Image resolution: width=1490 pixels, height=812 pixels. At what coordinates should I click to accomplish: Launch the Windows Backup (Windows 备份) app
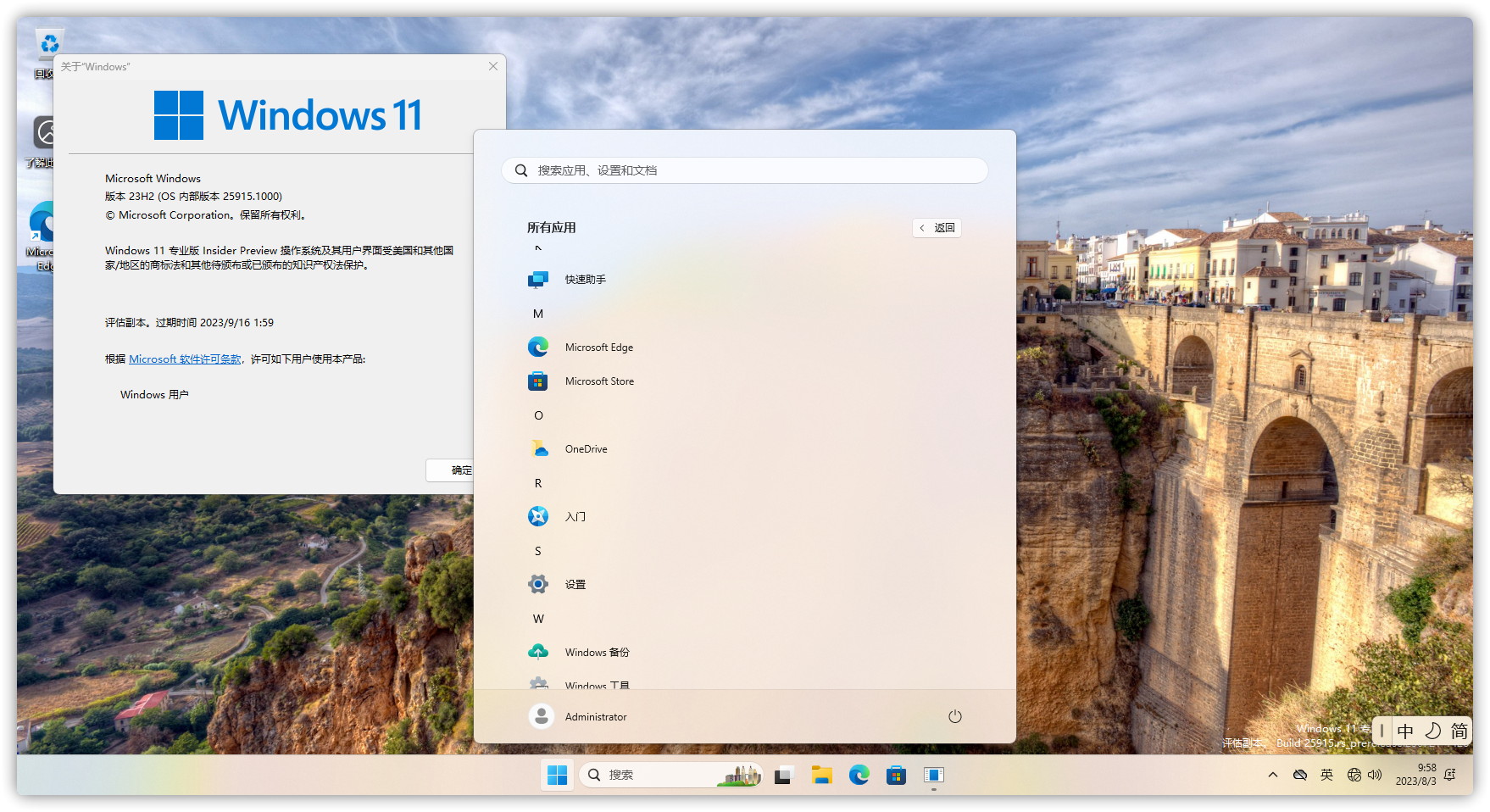(x=597, y=653)
